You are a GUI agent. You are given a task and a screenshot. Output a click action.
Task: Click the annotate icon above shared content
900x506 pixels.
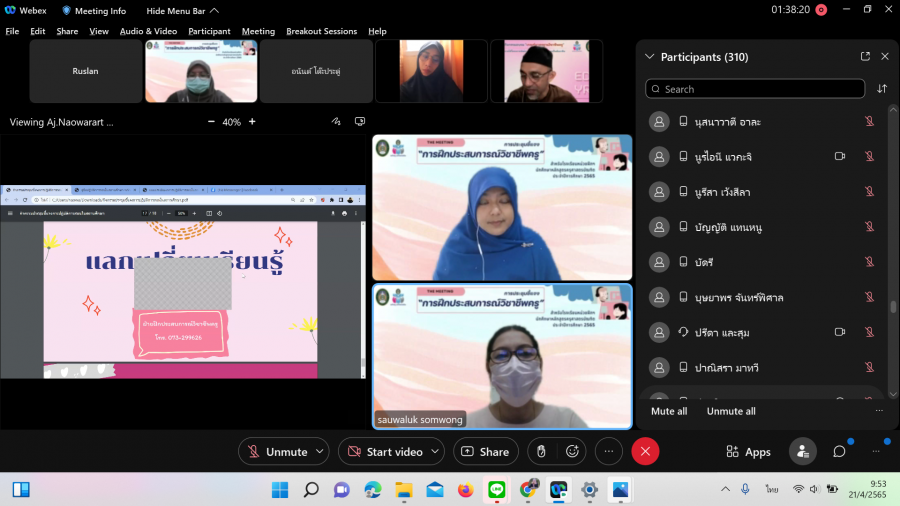point(337,122)
